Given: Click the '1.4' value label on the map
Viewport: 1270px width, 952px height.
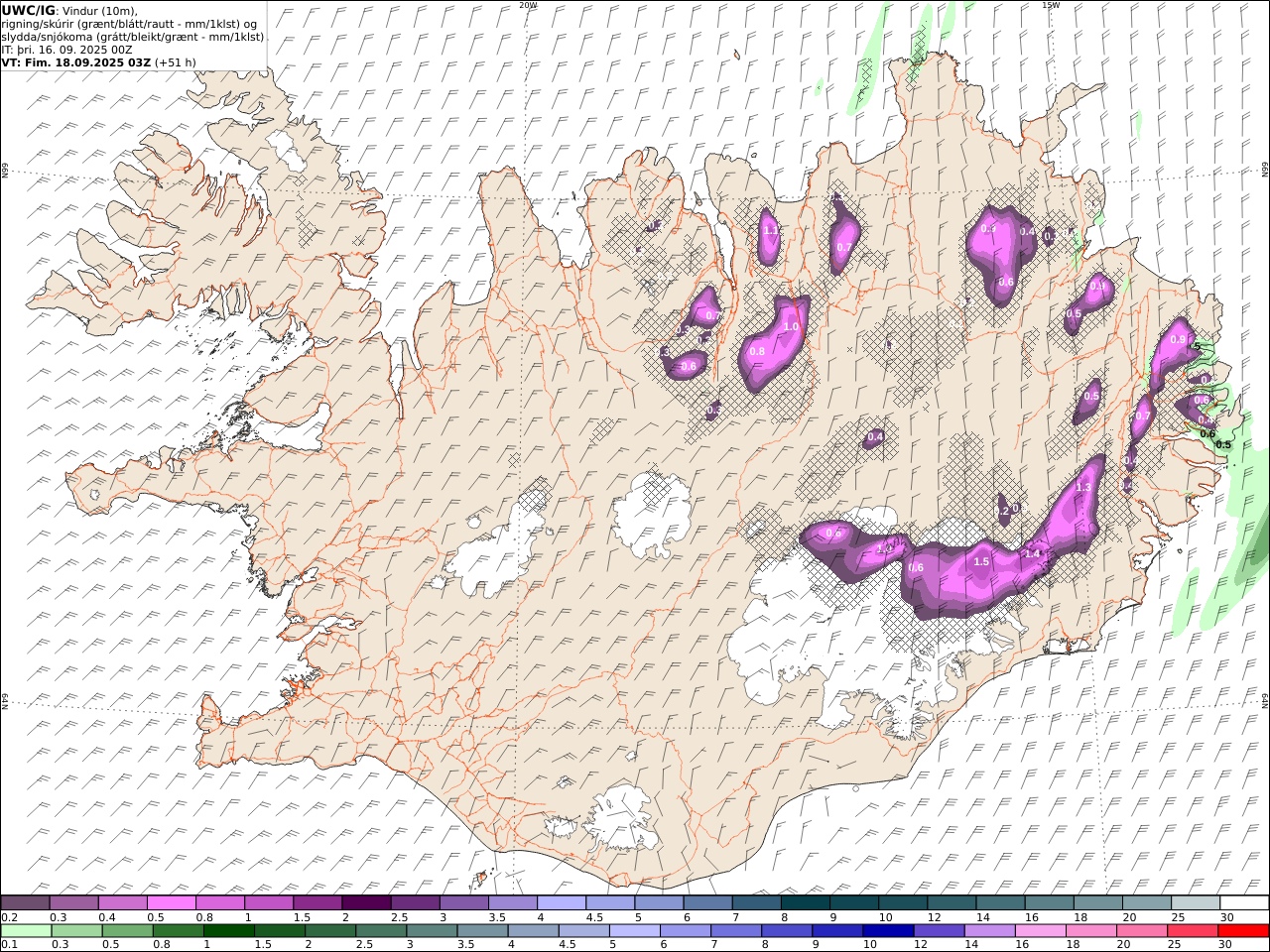Looking at the screenshot, I should coord(1033,553).
